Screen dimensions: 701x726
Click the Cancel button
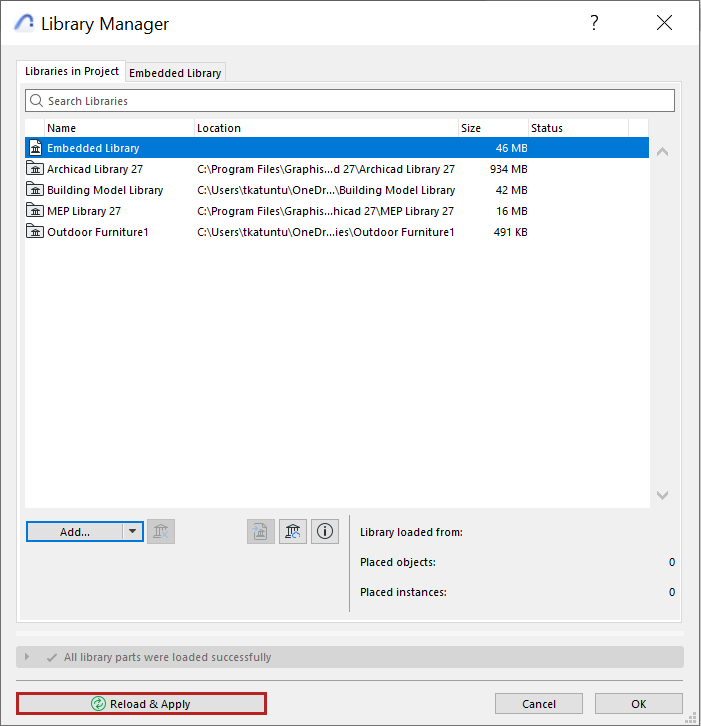tap(538, 704)
